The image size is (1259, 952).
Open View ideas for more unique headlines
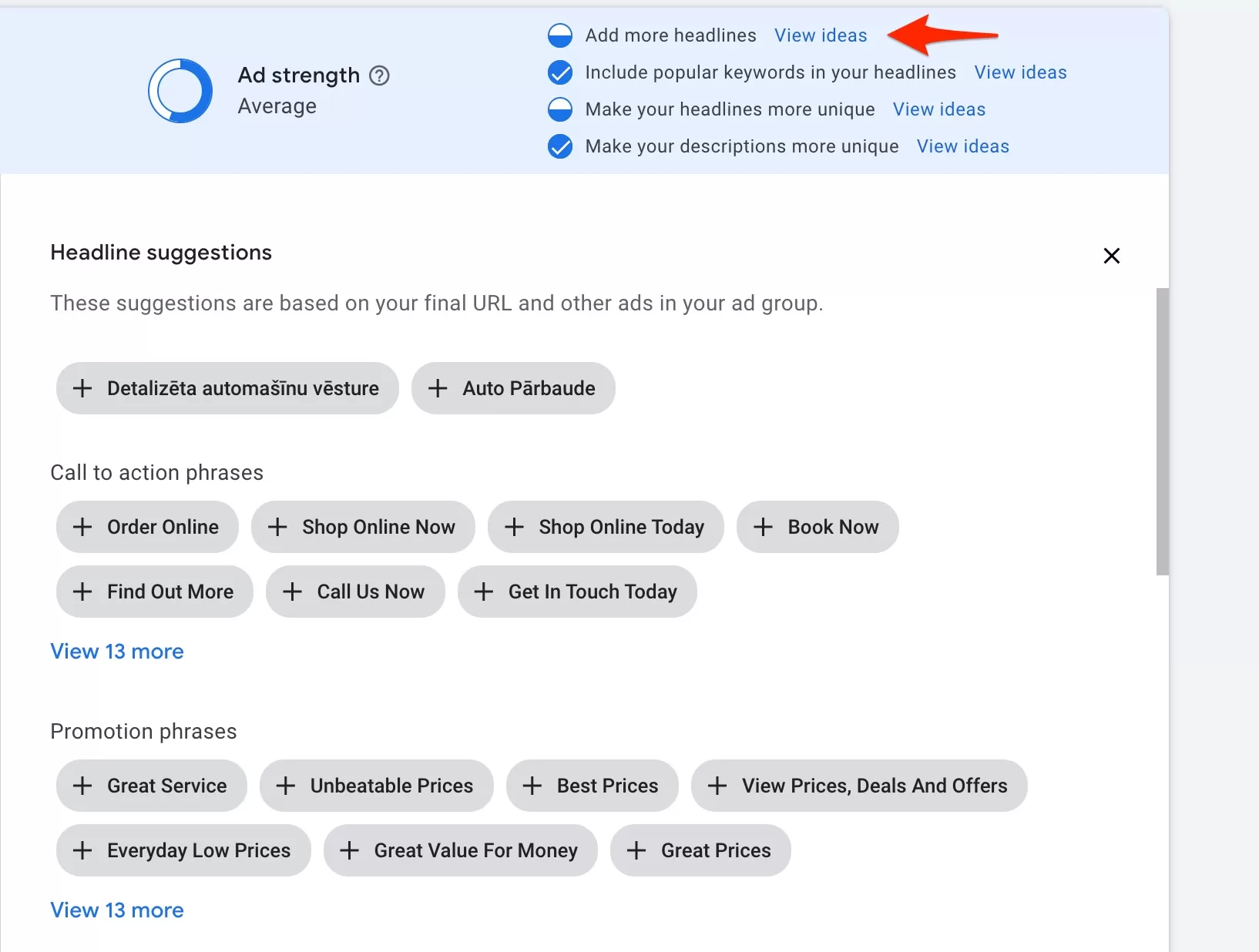click(x=939, y=109)
